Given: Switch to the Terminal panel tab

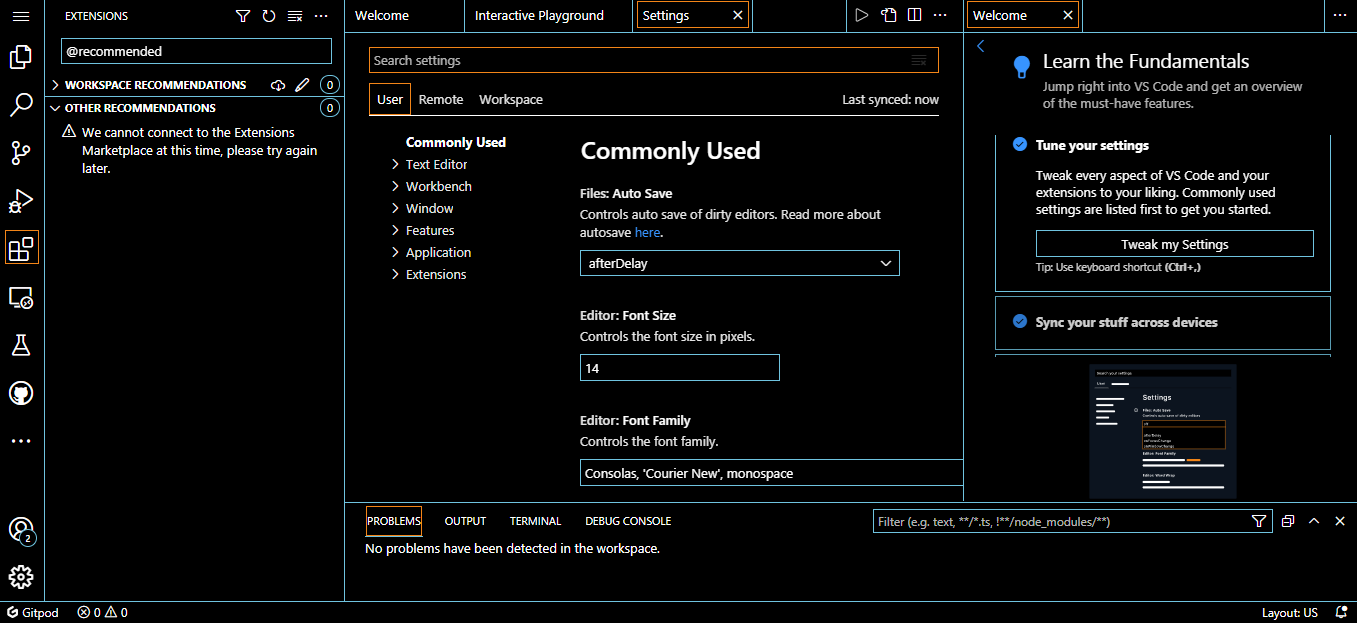Looking at the screenshot, I should click(x=535, y=521).
